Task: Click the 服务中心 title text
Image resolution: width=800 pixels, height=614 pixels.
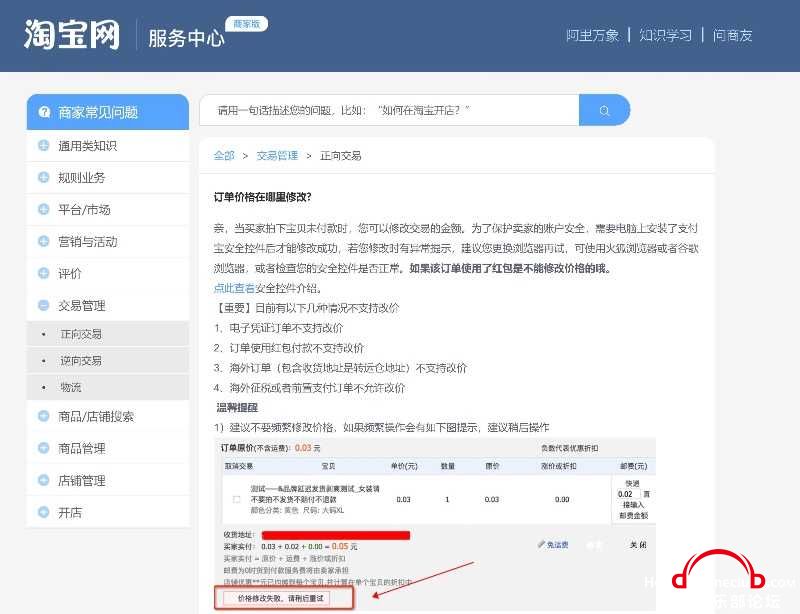Action: 186,38
